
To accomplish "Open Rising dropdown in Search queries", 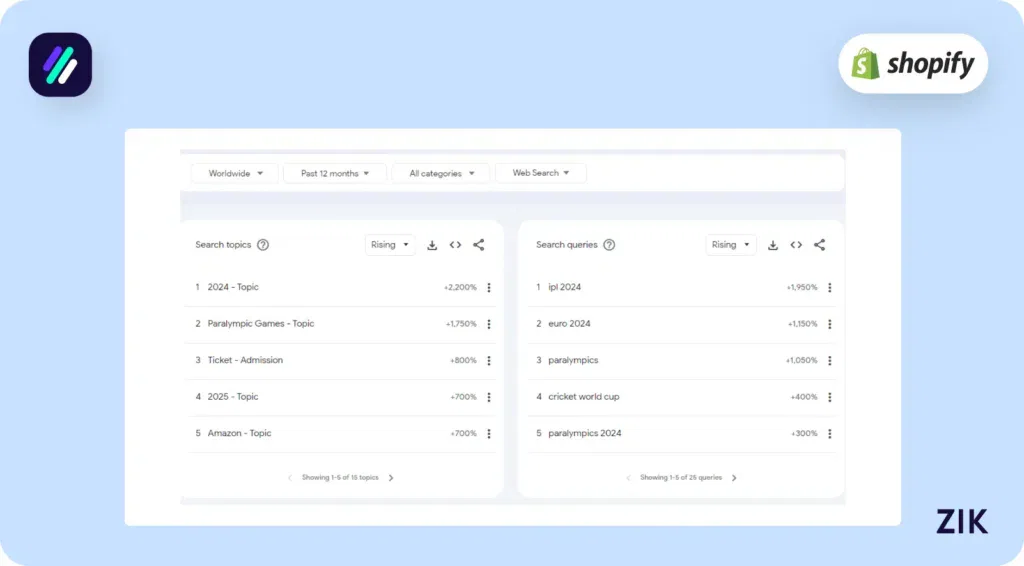I will point(730,245).
